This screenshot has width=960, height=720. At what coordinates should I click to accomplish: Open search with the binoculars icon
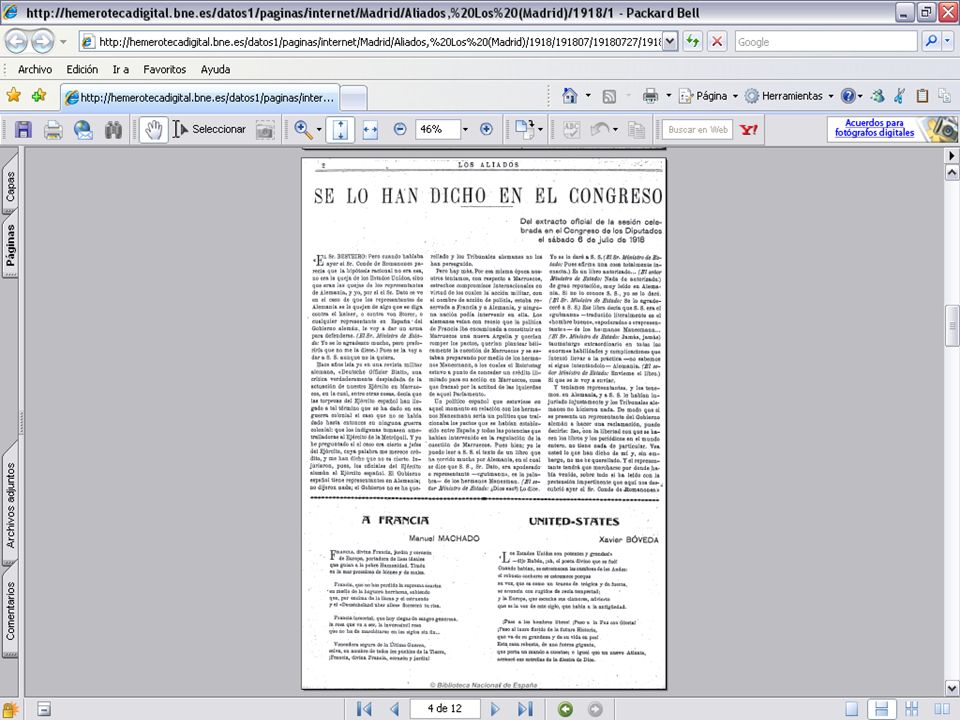click(x=113, y=129)
